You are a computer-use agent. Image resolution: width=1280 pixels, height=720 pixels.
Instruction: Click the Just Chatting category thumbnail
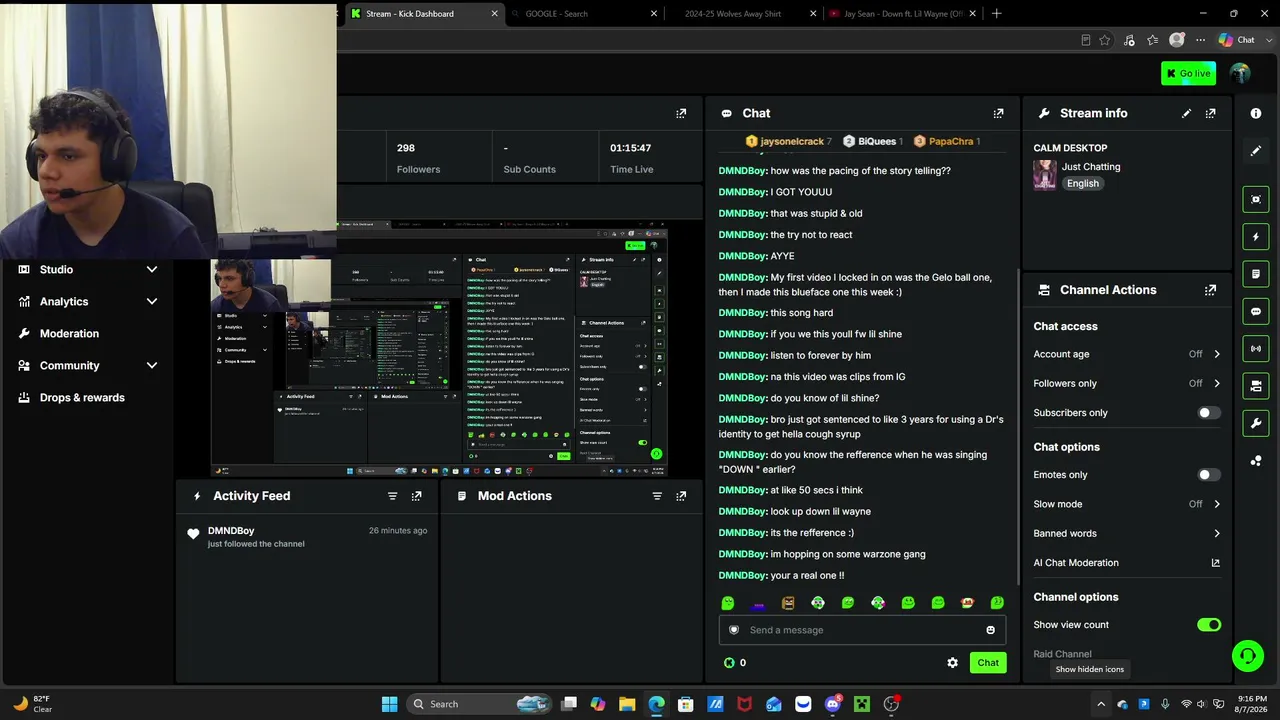pos(1045,175)
